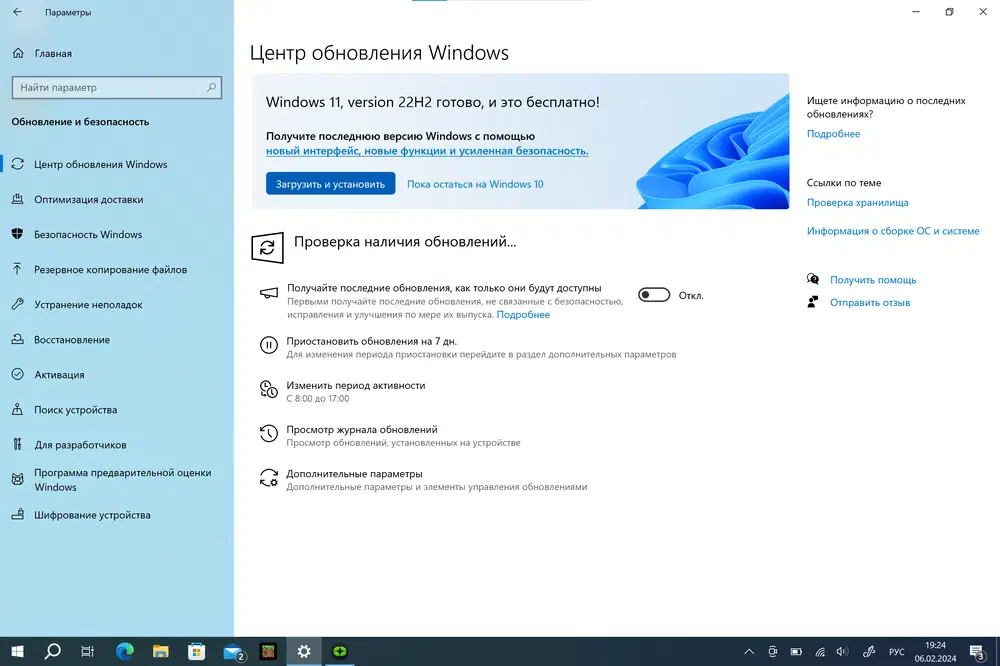Open Просмотр журнала обновлений

362,429
